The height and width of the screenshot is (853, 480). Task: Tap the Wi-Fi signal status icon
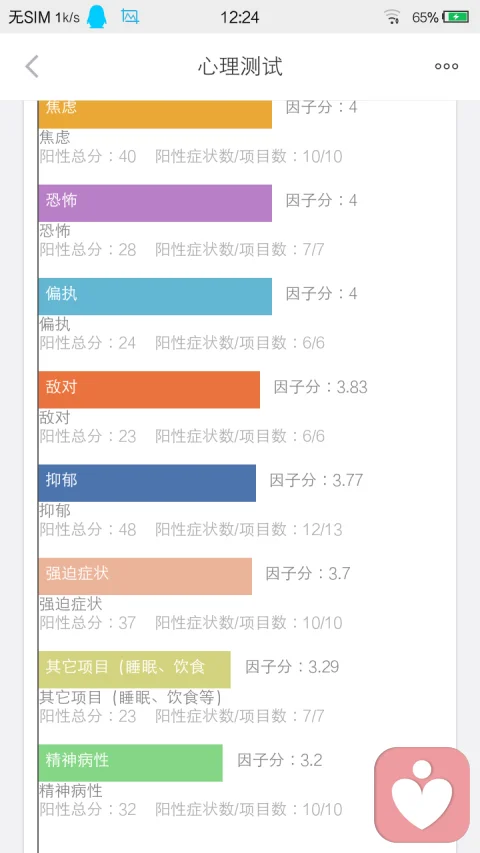[x=392, y=17]
